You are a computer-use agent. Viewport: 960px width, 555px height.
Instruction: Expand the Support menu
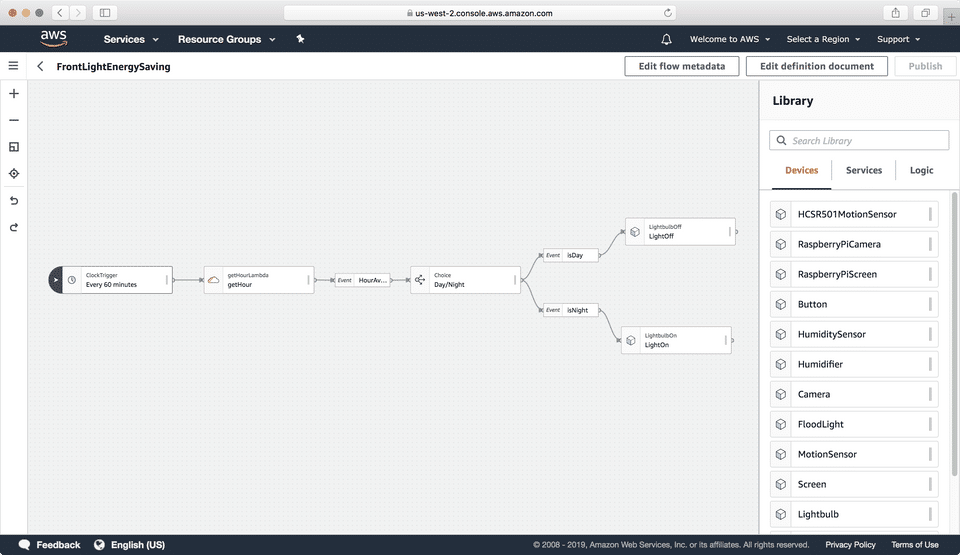click(898, 39)
